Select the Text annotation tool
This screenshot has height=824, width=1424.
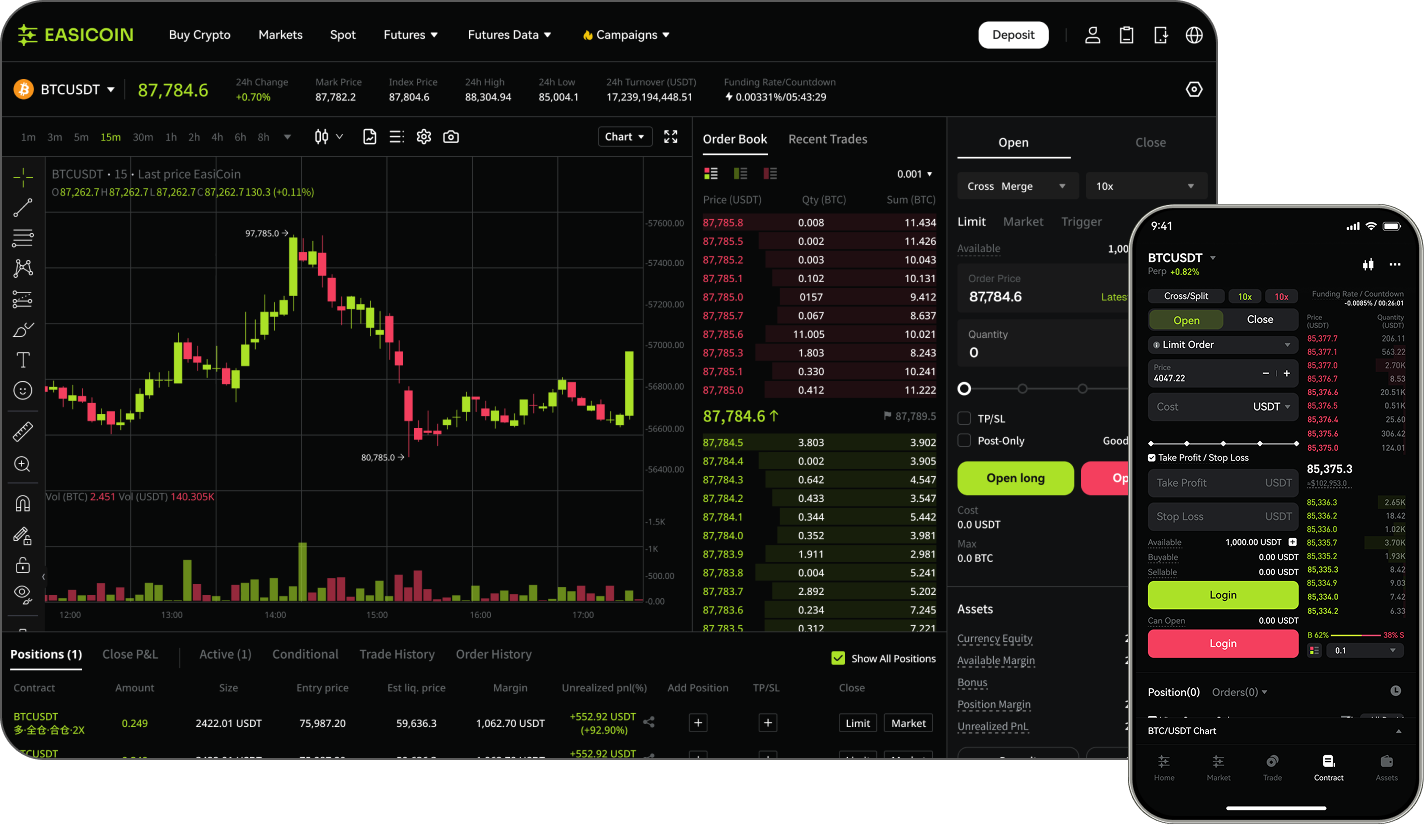22,360
